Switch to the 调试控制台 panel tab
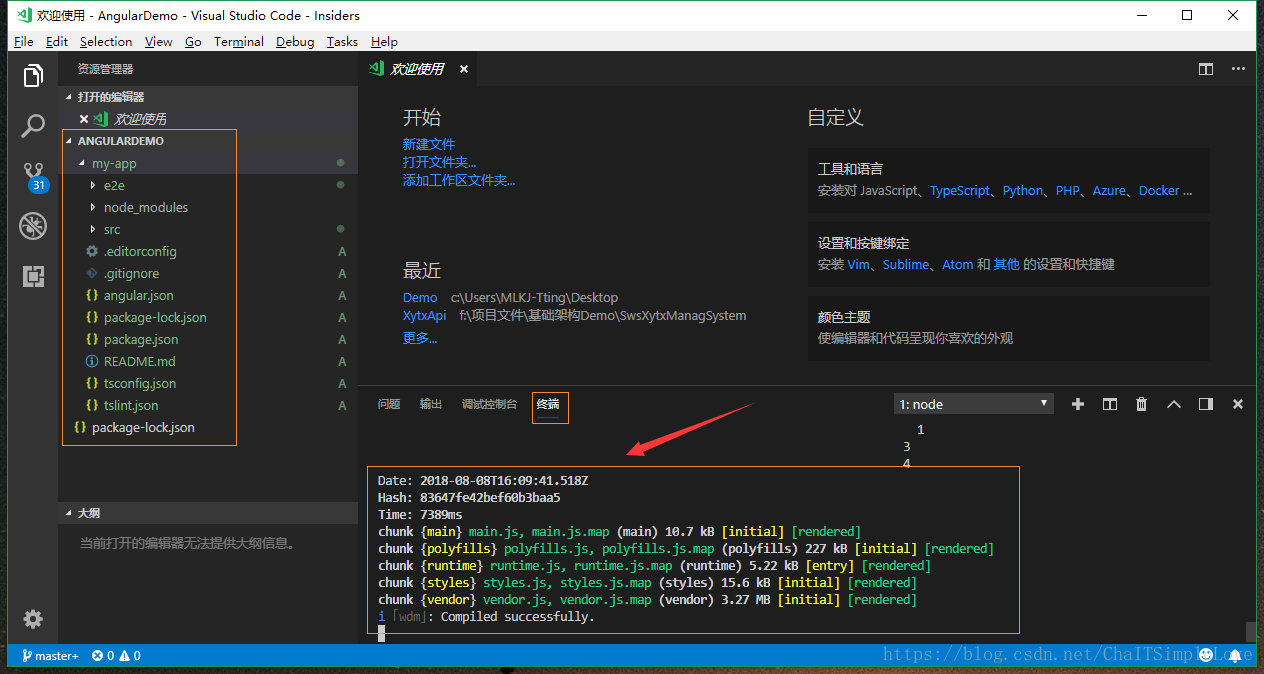Screen dimensions: 1264x674 pos(490,404)
